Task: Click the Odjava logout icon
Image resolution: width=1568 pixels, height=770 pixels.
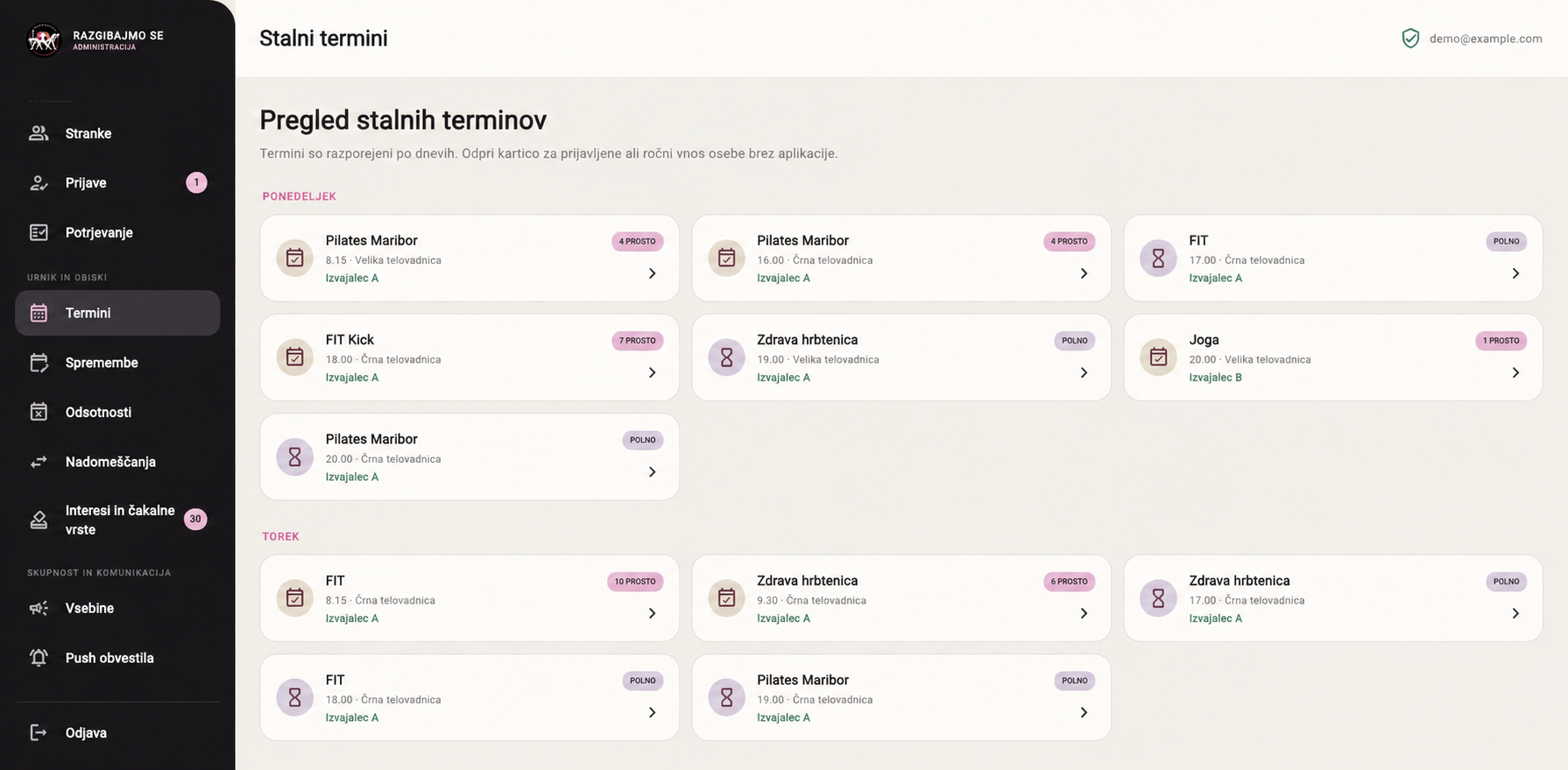Action: 39,732
